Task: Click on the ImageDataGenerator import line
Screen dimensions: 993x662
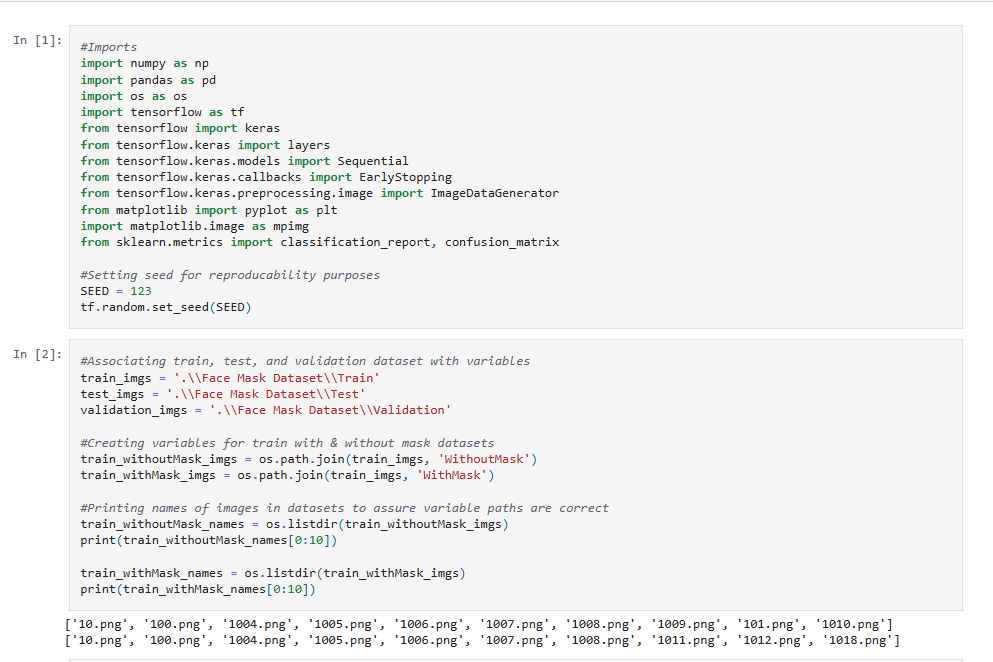Action: (319, 193)
